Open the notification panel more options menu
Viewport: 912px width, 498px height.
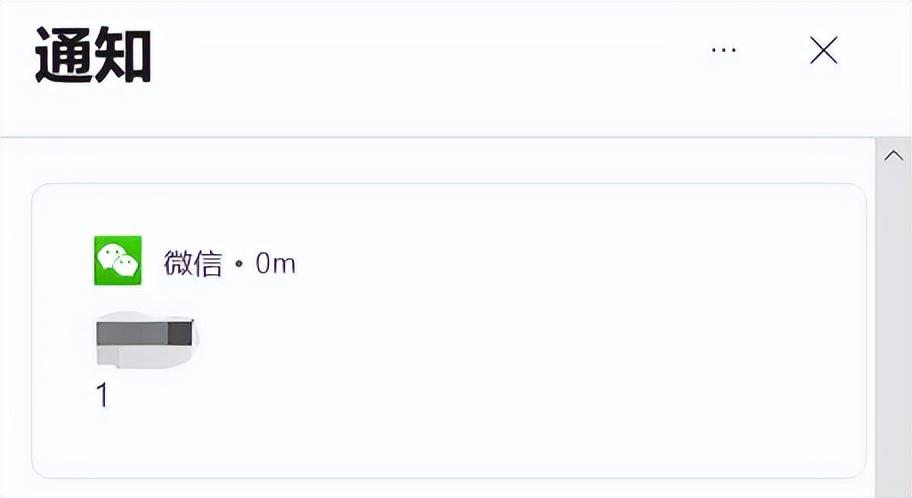(x=723, y=50)
